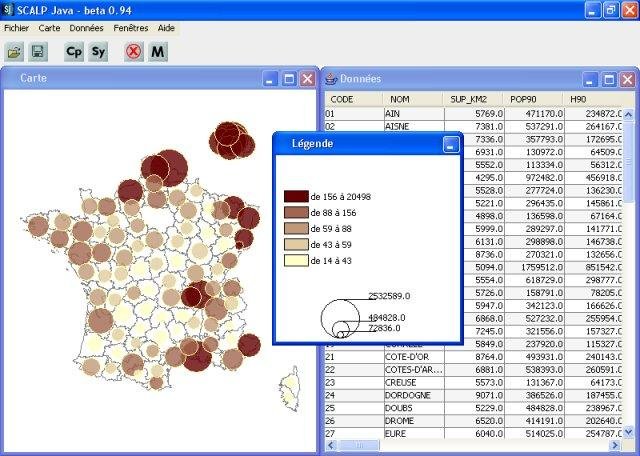Open the Fenêtres menu
Screen dimensions: 640x456
point(131,28)
